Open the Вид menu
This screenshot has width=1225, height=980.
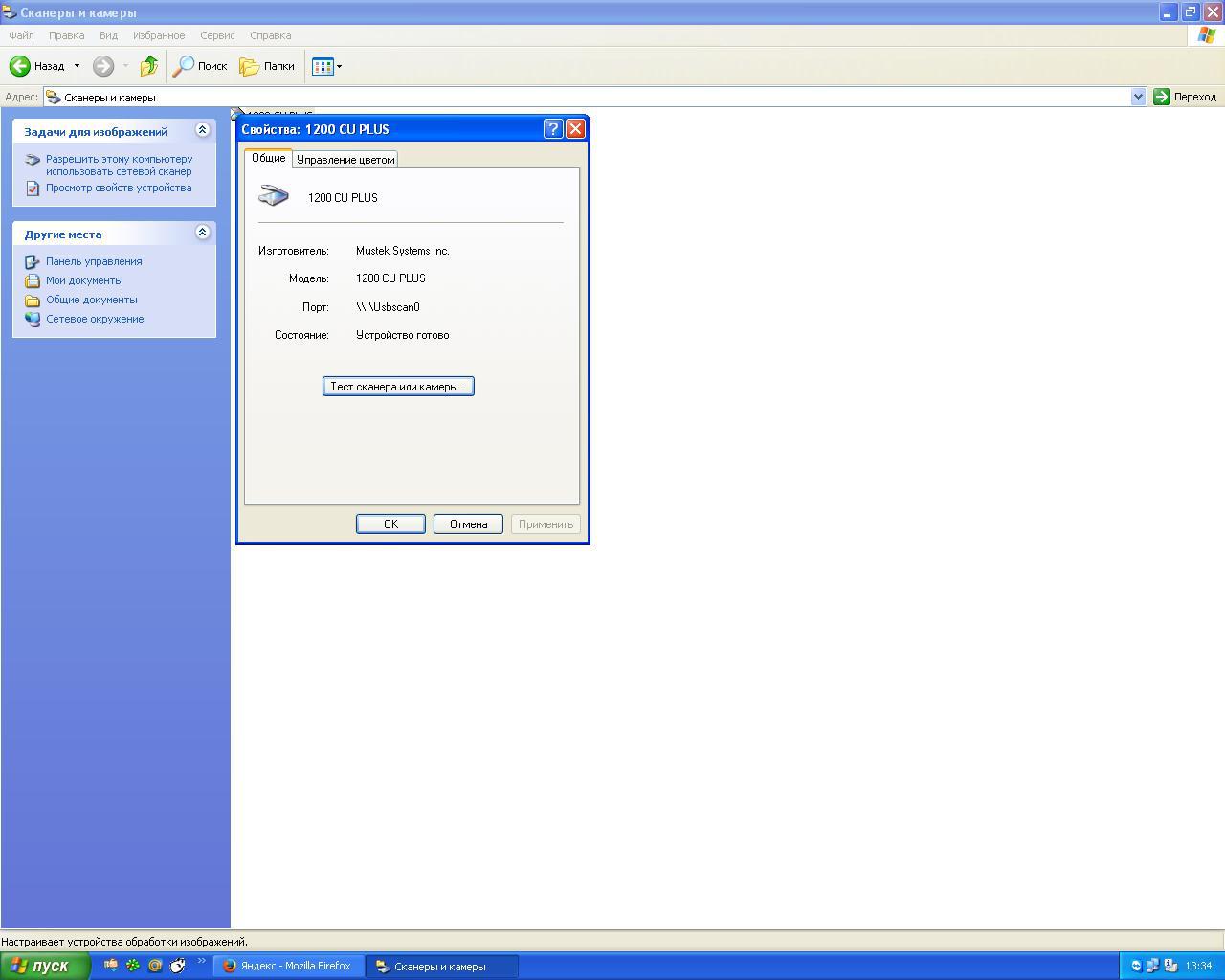tap(108, 35)
